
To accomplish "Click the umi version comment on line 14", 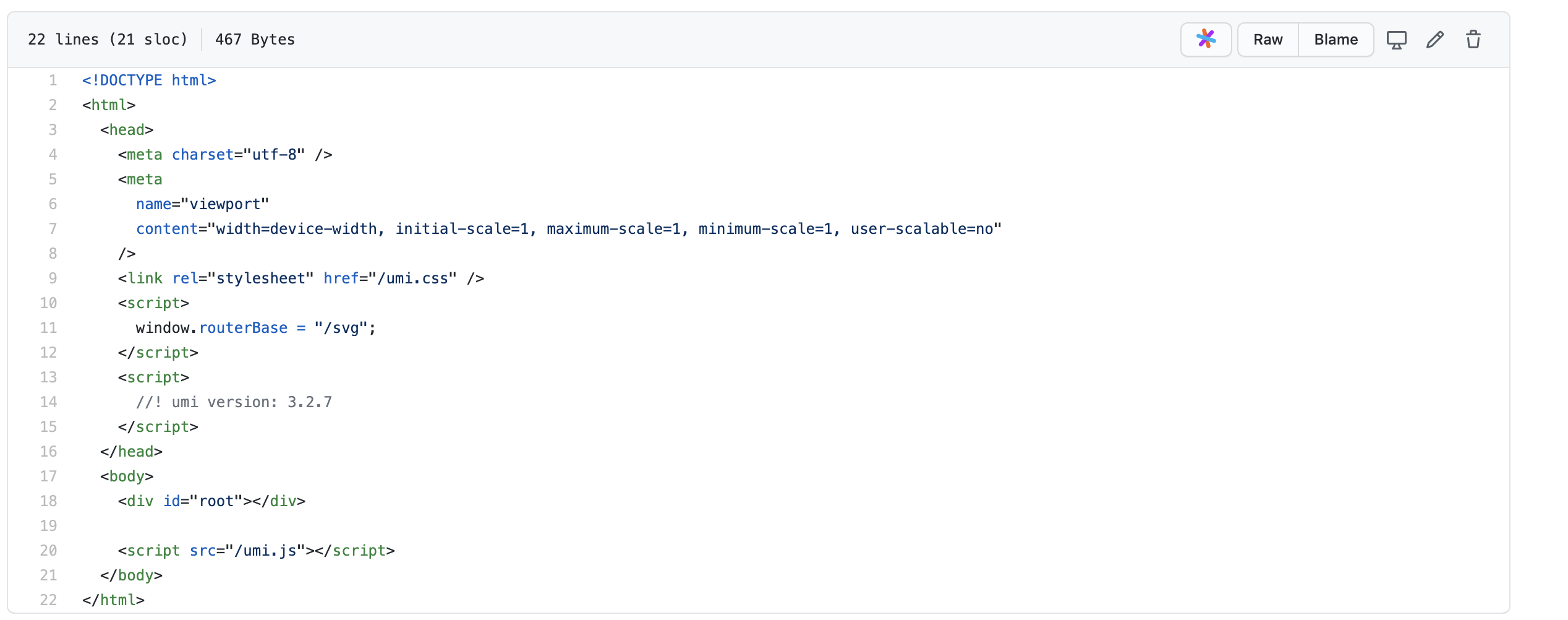I will click(234, 402).
